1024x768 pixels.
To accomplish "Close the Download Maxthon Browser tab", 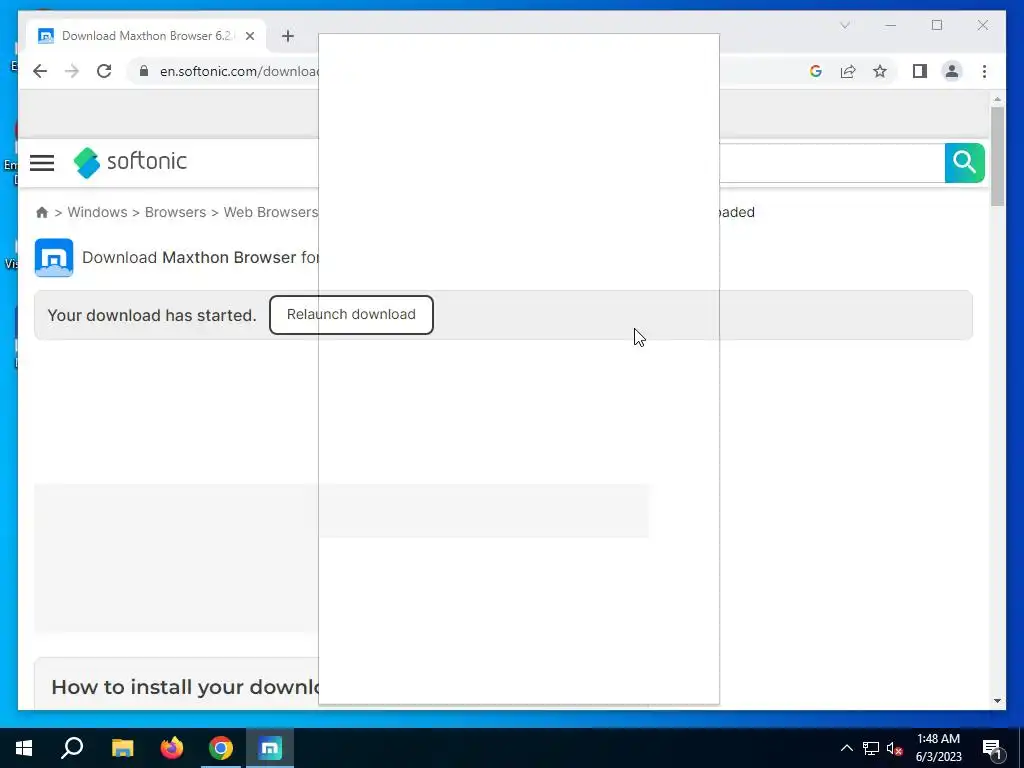I will [249, 36].
